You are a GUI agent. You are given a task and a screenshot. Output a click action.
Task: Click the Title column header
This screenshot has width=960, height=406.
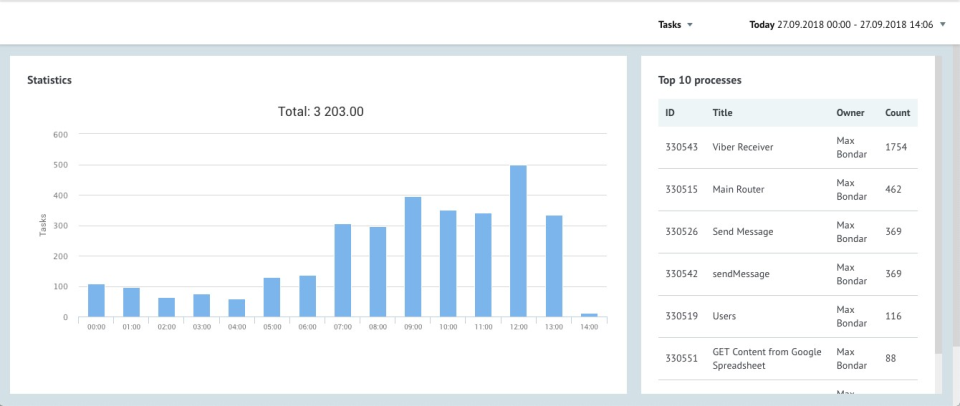tap(722, 113)
